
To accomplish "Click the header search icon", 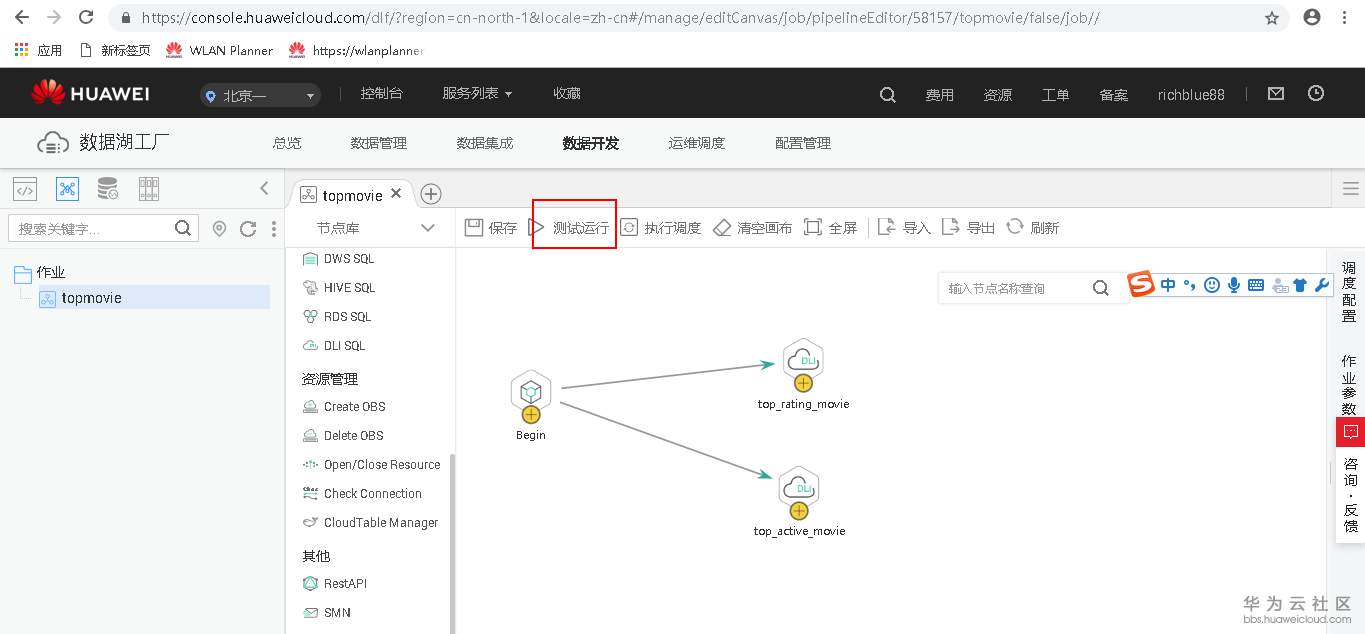I will [x=887, y=95].
